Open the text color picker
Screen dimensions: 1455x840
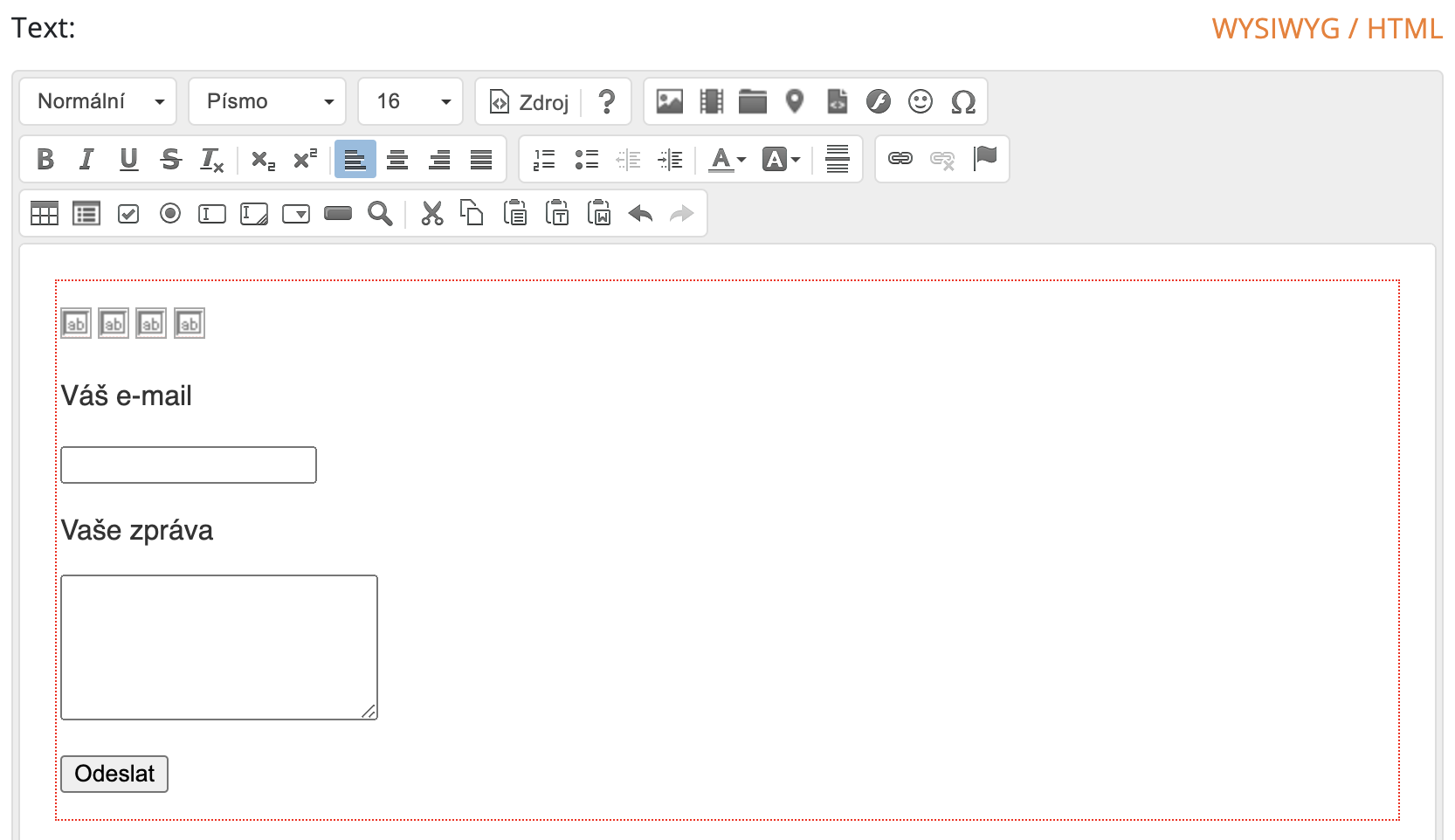[x=727, y=159]
